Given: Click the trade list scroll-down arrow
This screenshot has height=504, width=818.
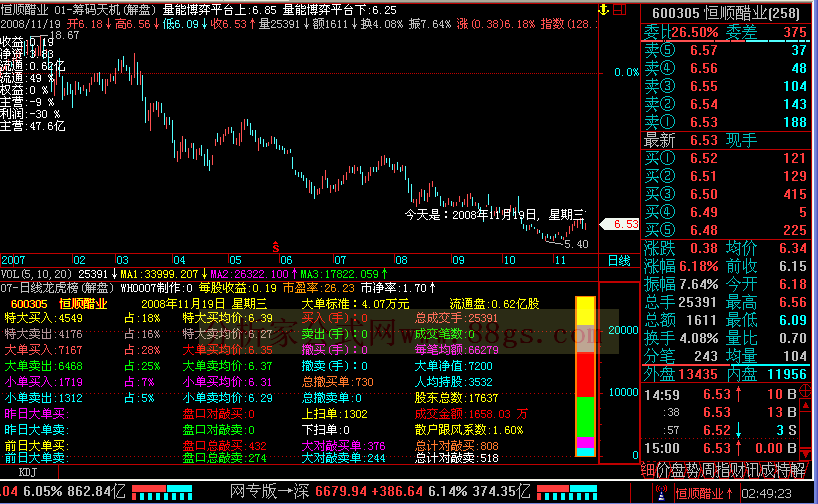Looking at the screenshot, I should click(x=805, y=454).
